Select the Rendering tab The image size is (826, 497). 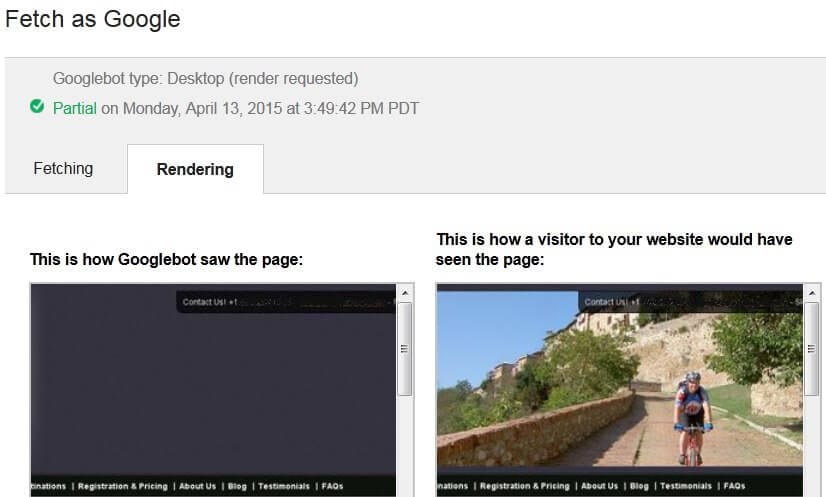pyautogui.click(x=195, y=169)
